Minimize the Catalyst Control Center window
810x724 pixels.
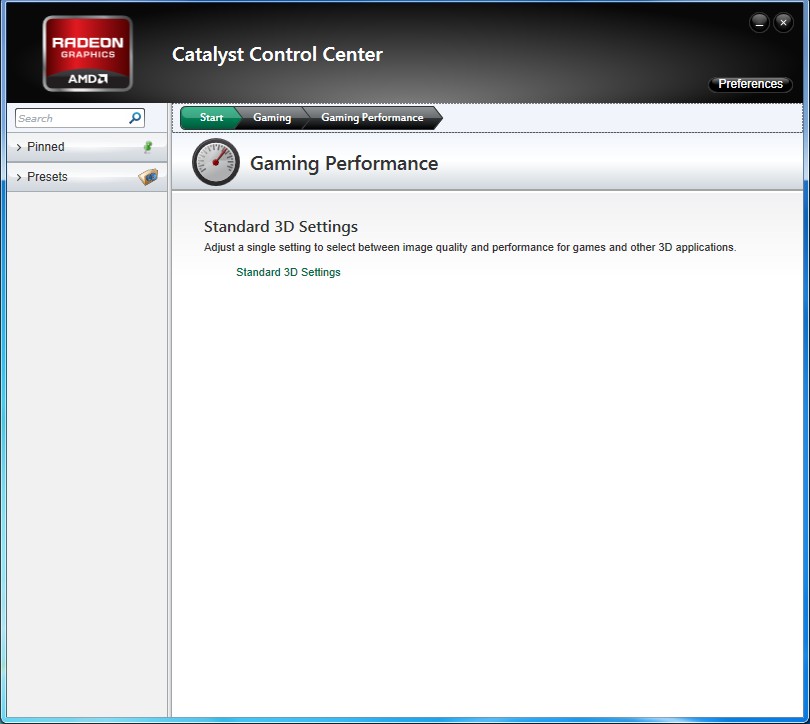pyautogui.click(x=759, y=23)
